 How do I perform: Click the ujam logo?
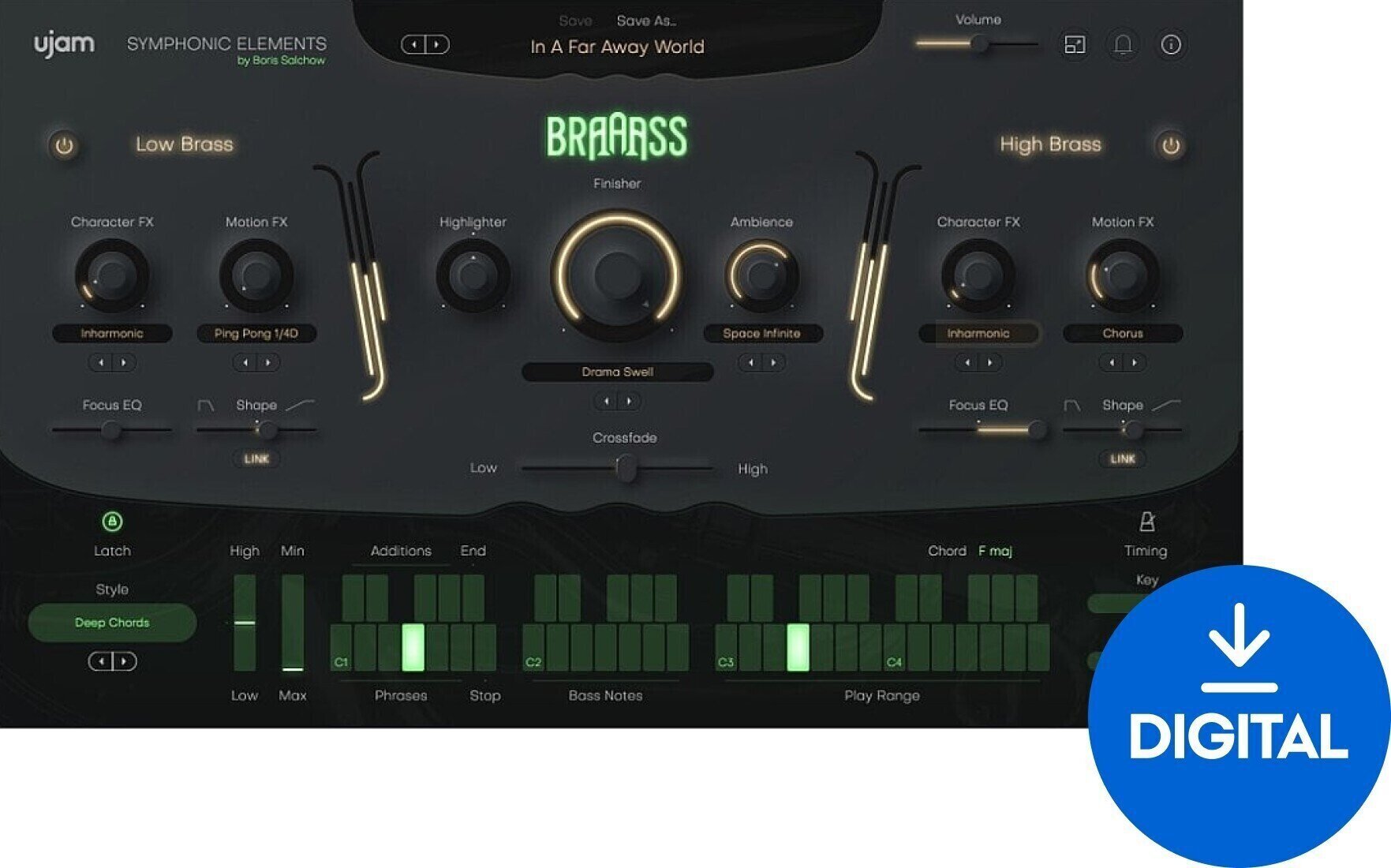[x=64, y=44]
